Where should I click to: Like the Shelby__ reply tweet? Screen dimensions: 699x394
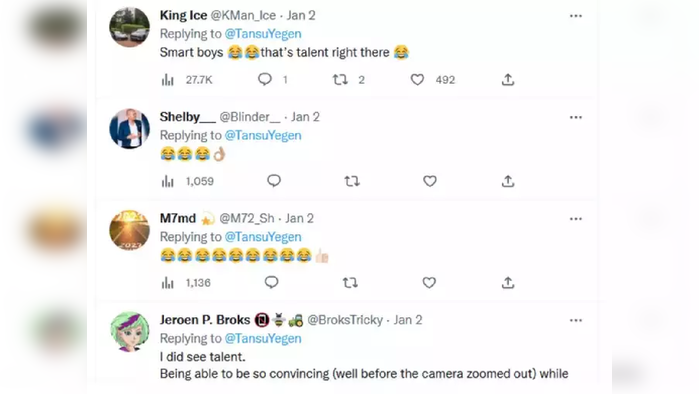click(430, 181)
